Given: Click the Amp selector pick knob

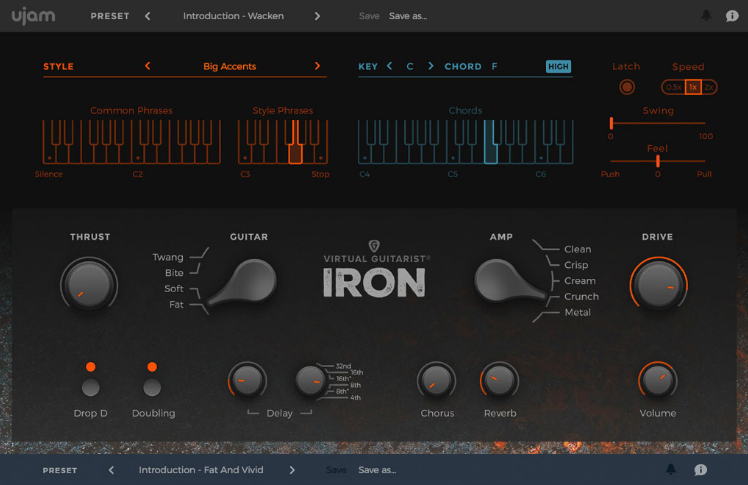Looking at the screenshot, I should click(509, 281).
